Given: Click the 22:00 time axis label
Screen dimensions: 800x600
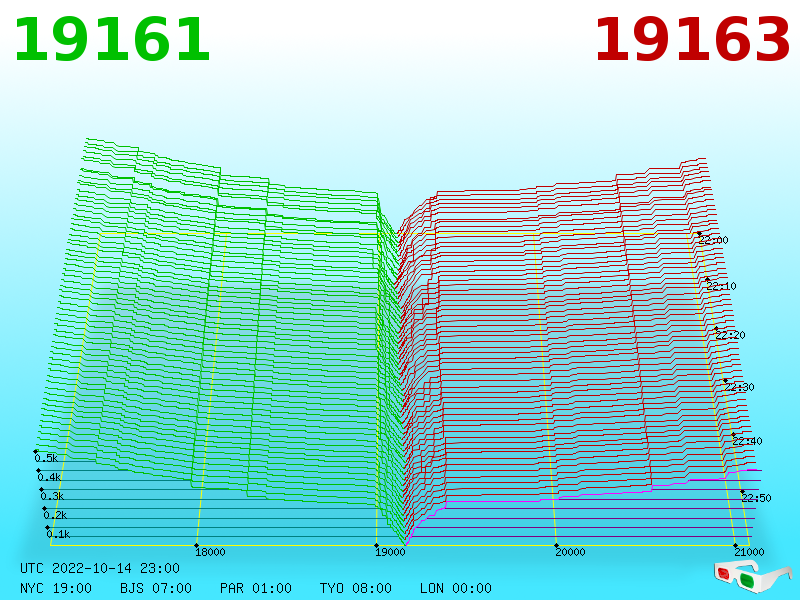Looking at the screenshot, I should pyautogui.click(x=714, y=240).
